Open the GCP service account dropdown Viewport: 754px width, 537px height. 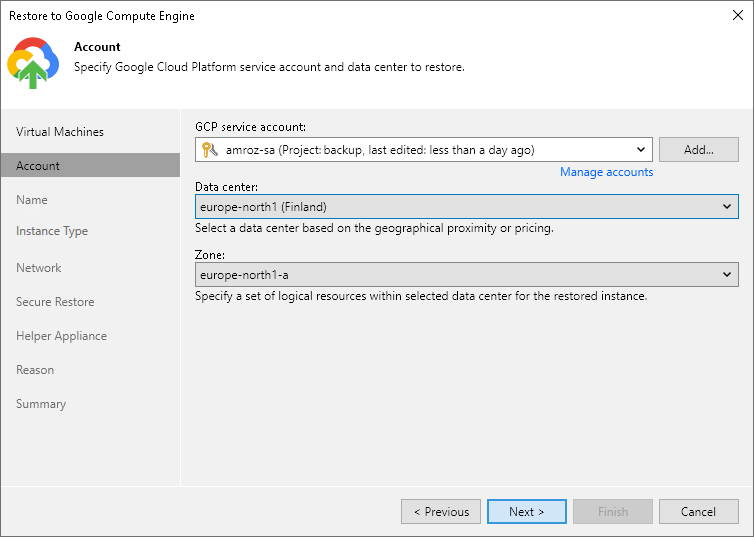(424, 150)
